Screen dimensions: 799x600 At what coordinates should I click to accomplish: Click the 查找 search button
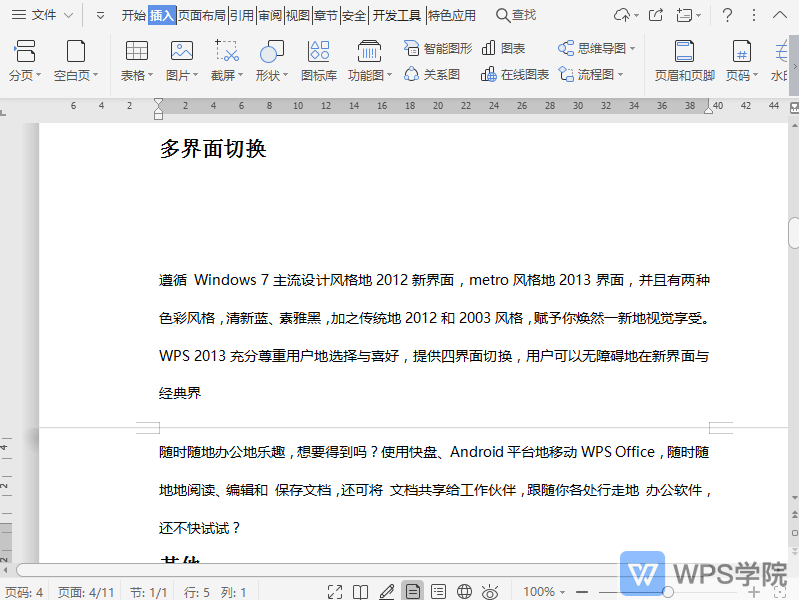pos(516,15)
